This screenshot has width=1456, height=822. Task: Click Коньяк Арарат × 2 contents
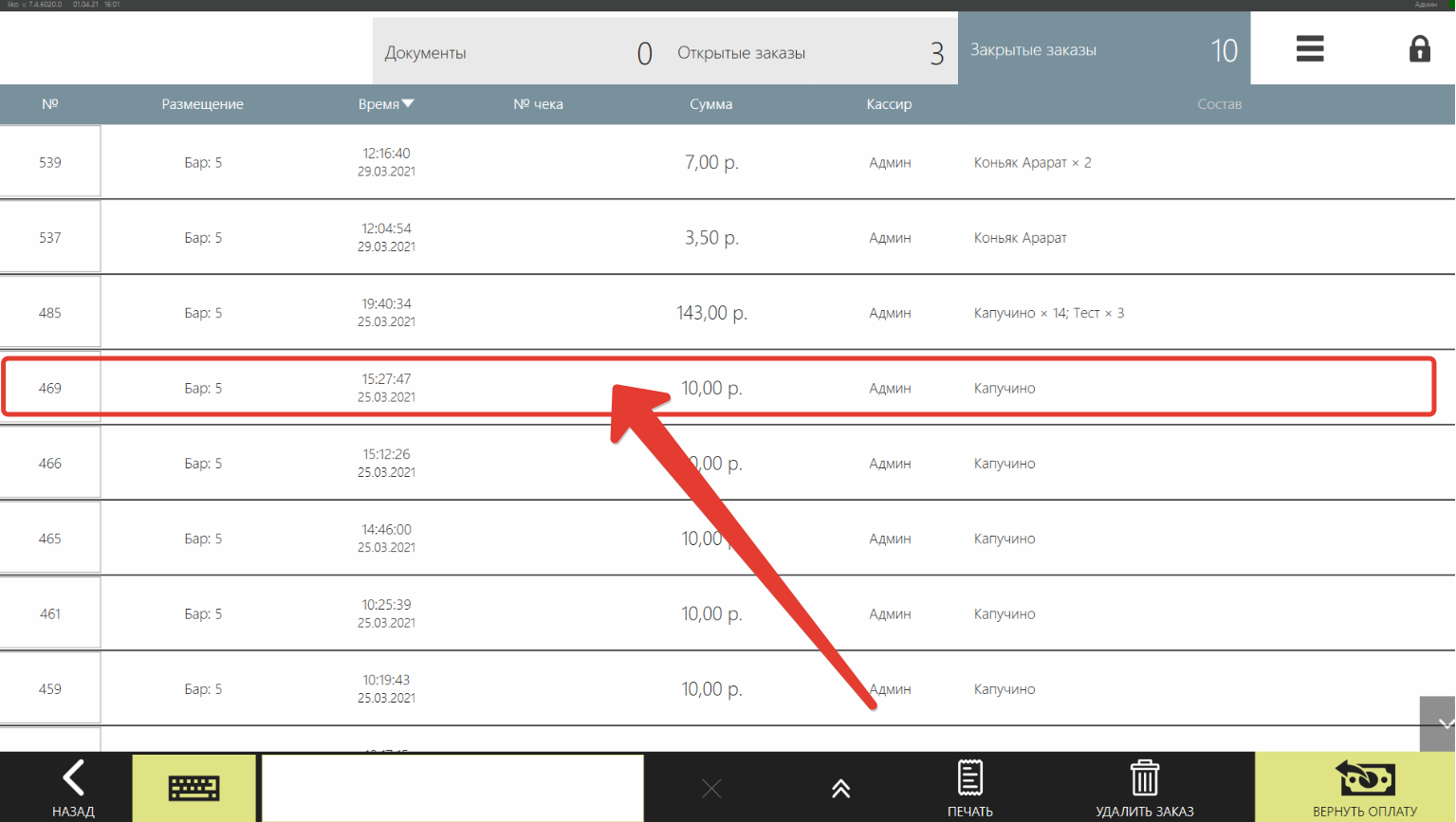[x=1032, y=162]
